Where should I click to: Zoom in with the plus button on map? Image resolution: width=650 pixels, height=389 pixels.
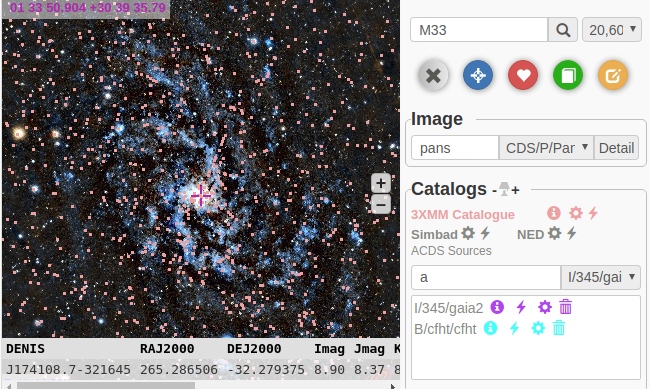(381, 183)
